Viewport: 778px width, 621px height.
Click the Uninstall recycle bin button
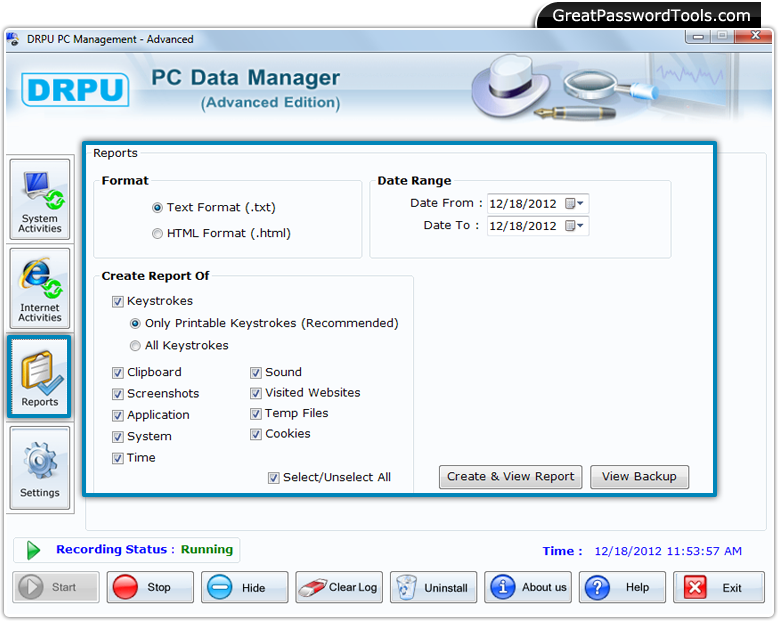coord(433,587)
